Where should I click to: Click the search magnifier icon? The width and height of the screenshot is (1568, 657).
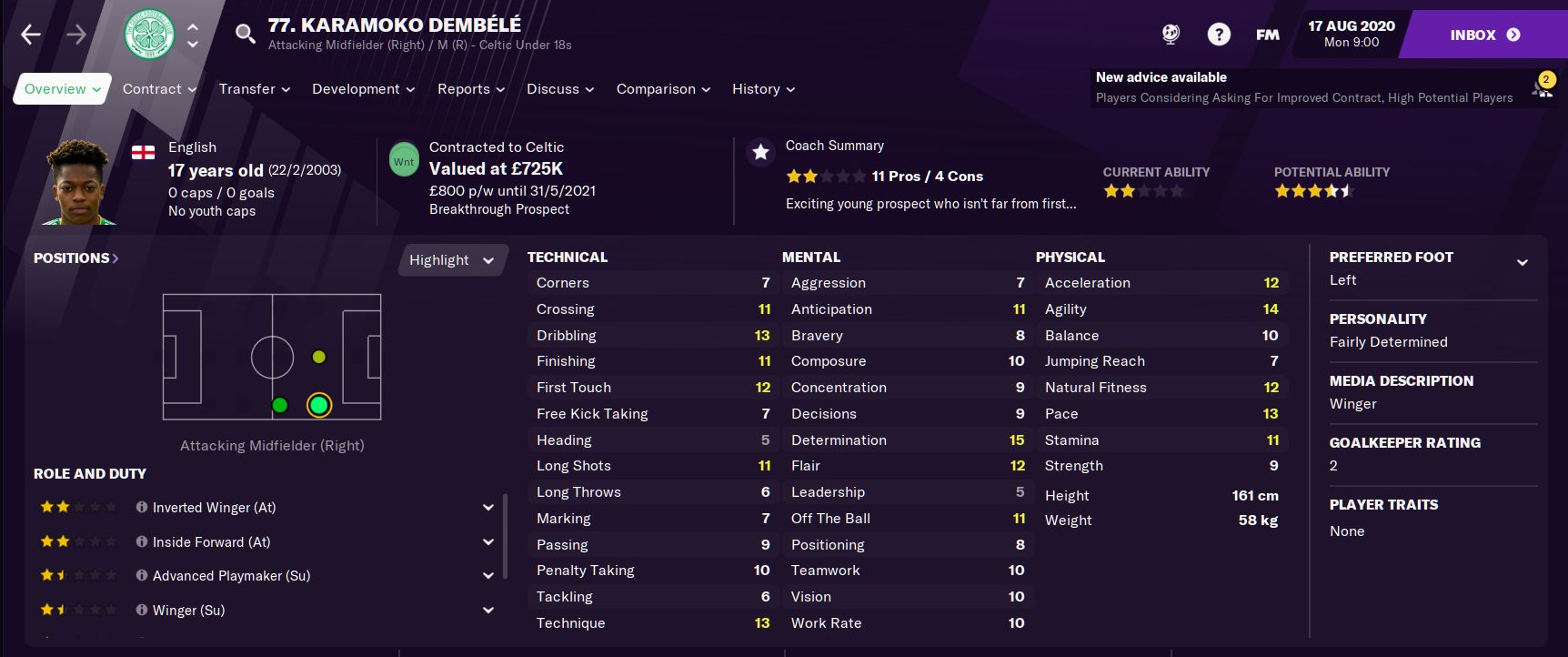click(245, 35)
